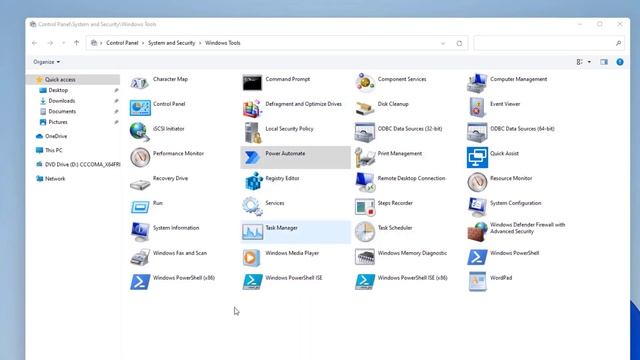Open the System Configuration icon
The image size is (640, 360).
(x=477, y=207)
